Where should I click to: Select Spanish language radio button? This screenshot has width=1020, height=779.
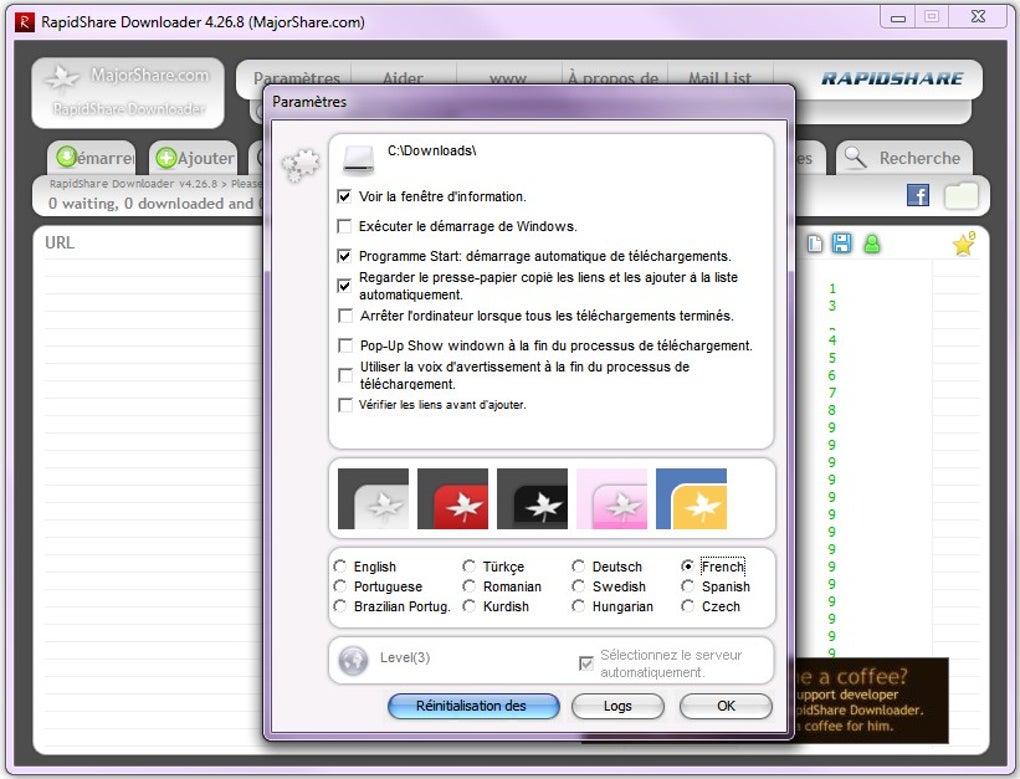(x=688, y=587)
